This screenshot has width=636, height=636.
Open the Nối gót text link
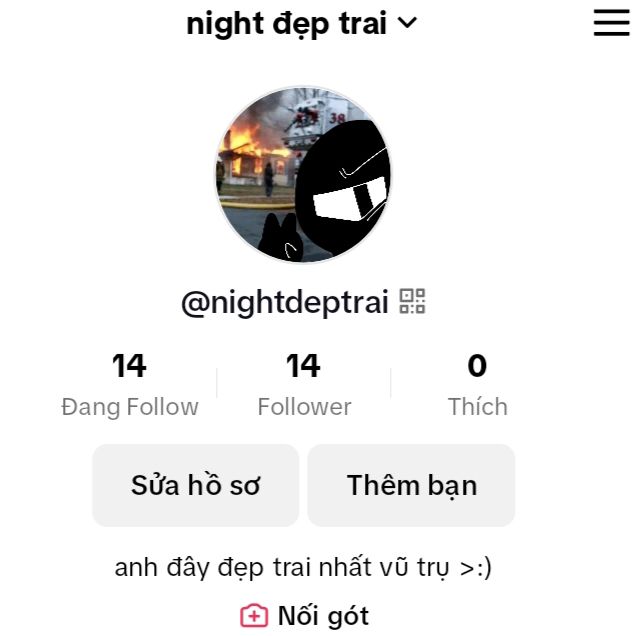point(323,617)
